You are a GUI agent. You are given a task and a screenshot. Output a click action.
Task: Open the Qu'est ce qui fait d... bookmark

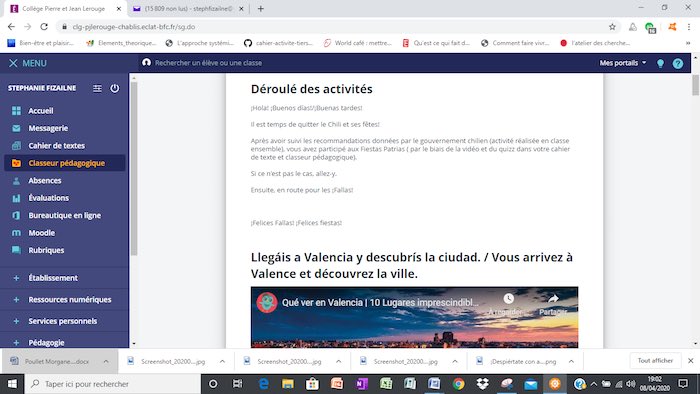pyautogui.click(x=436, y=43)
